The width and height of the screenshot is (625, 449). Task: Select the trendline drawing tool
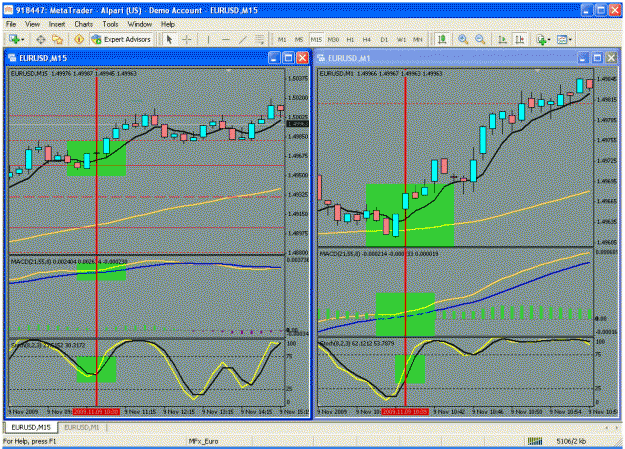click(243, 39)
